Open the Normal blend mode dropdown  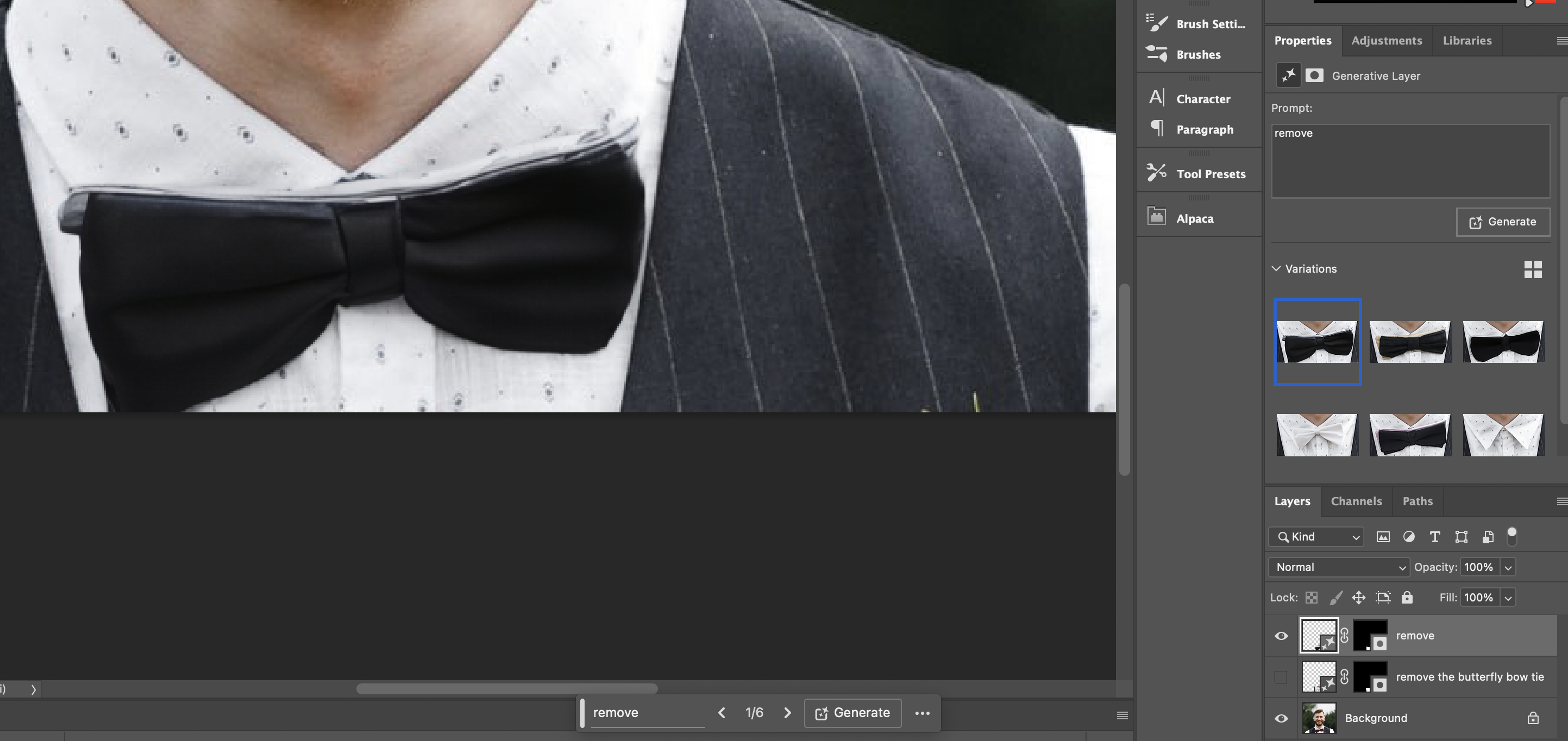click(x=1339, y=567)
